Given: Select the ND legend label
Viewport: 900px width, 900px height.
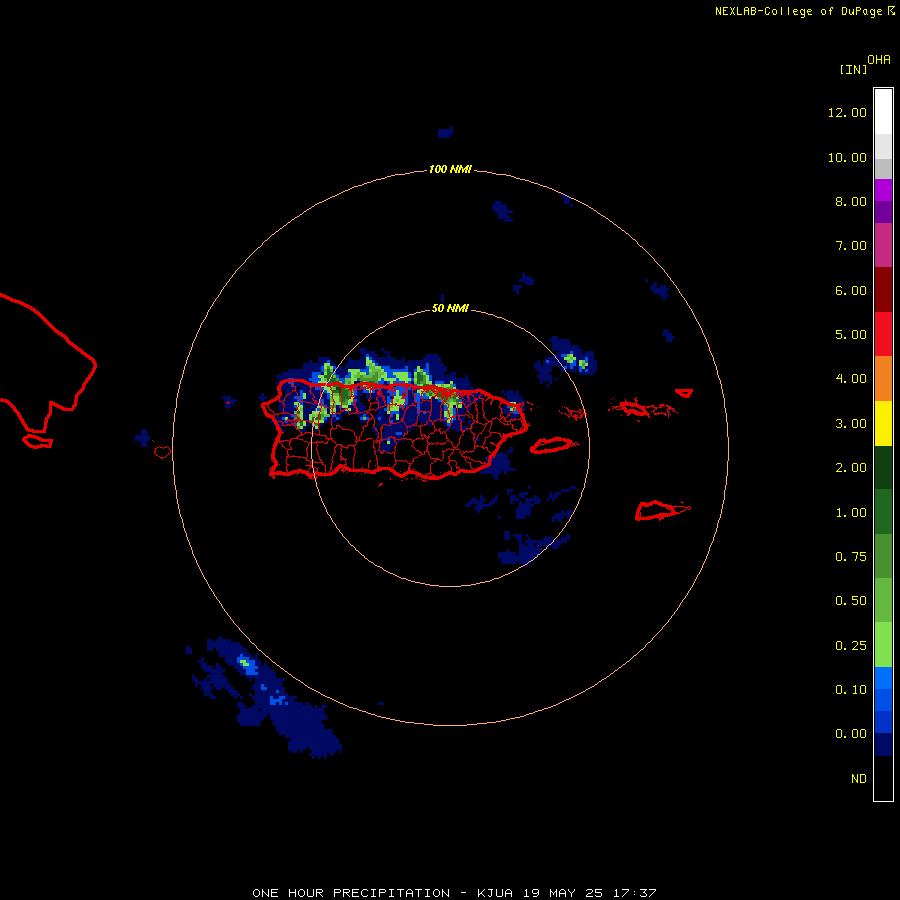Looking at the screenshot, I should point(859,779).
